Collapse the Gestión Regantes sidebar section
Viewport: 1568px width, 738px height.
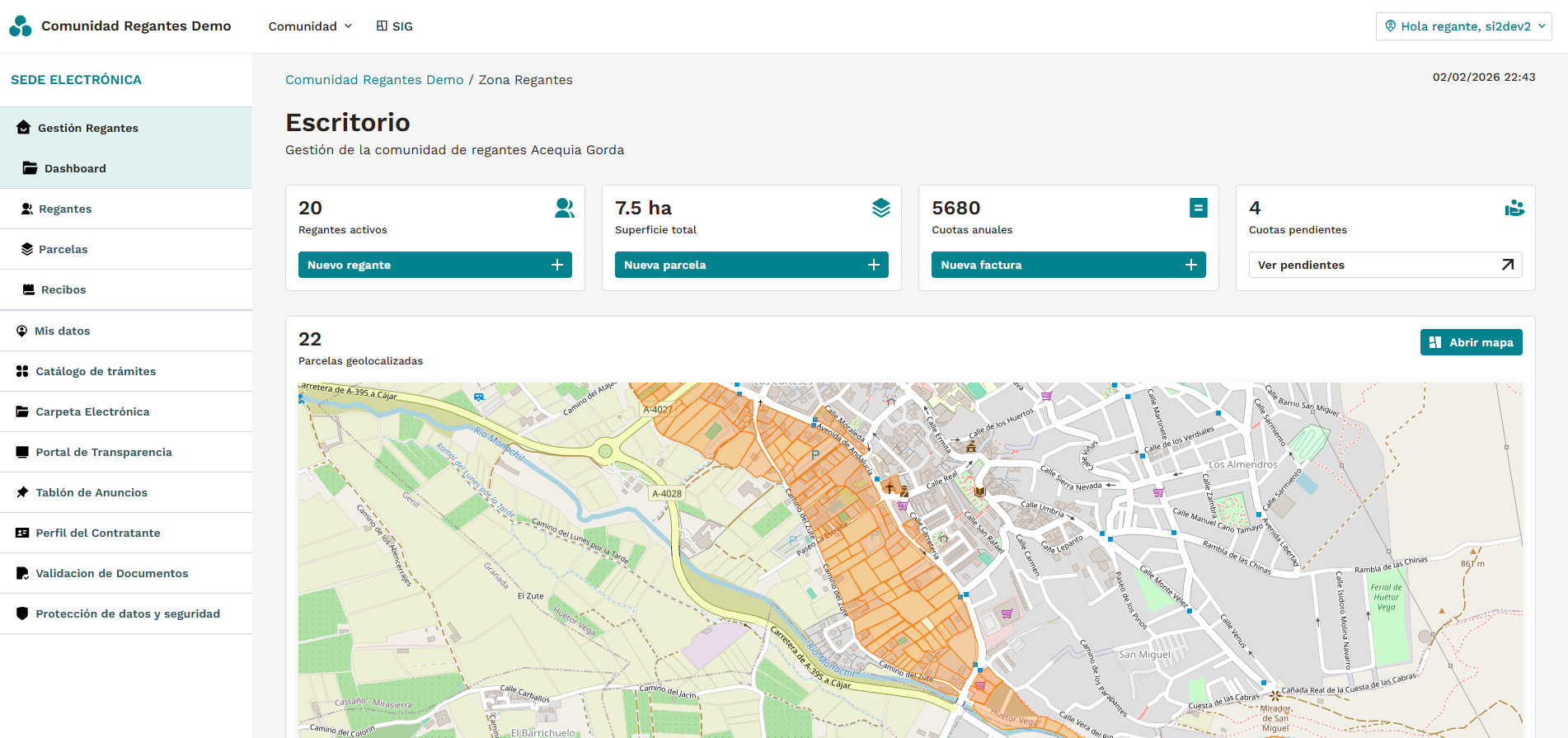87,128
